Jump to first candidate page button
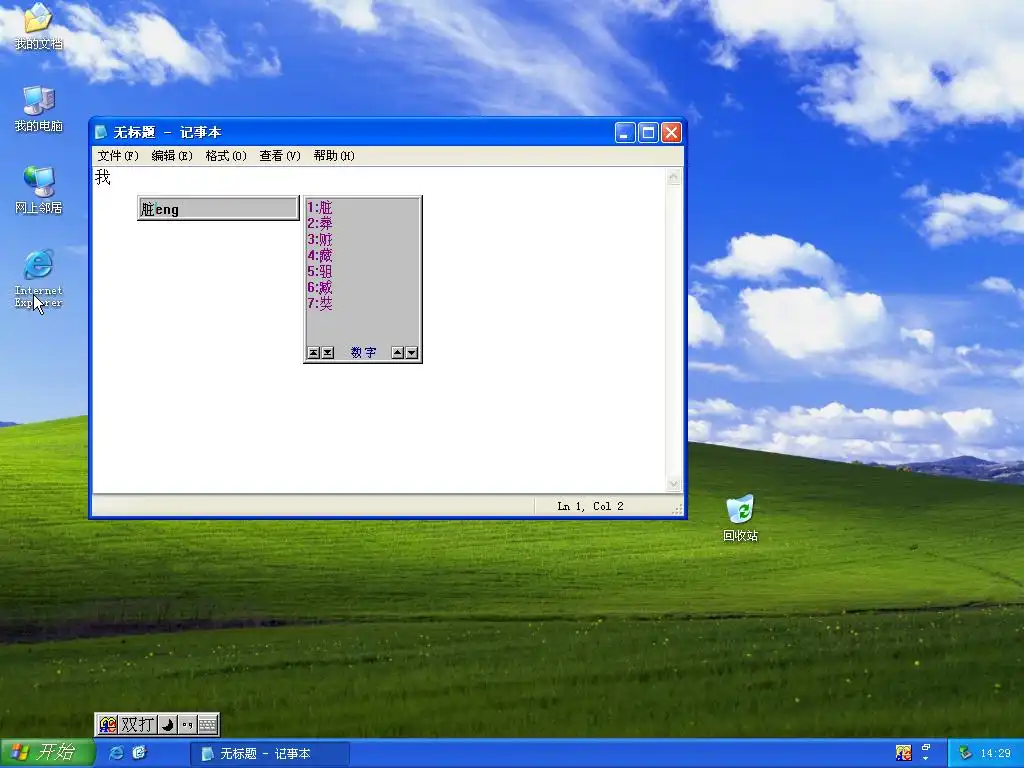The width and height of the screenshot is (1024, 768). [313, 353]
